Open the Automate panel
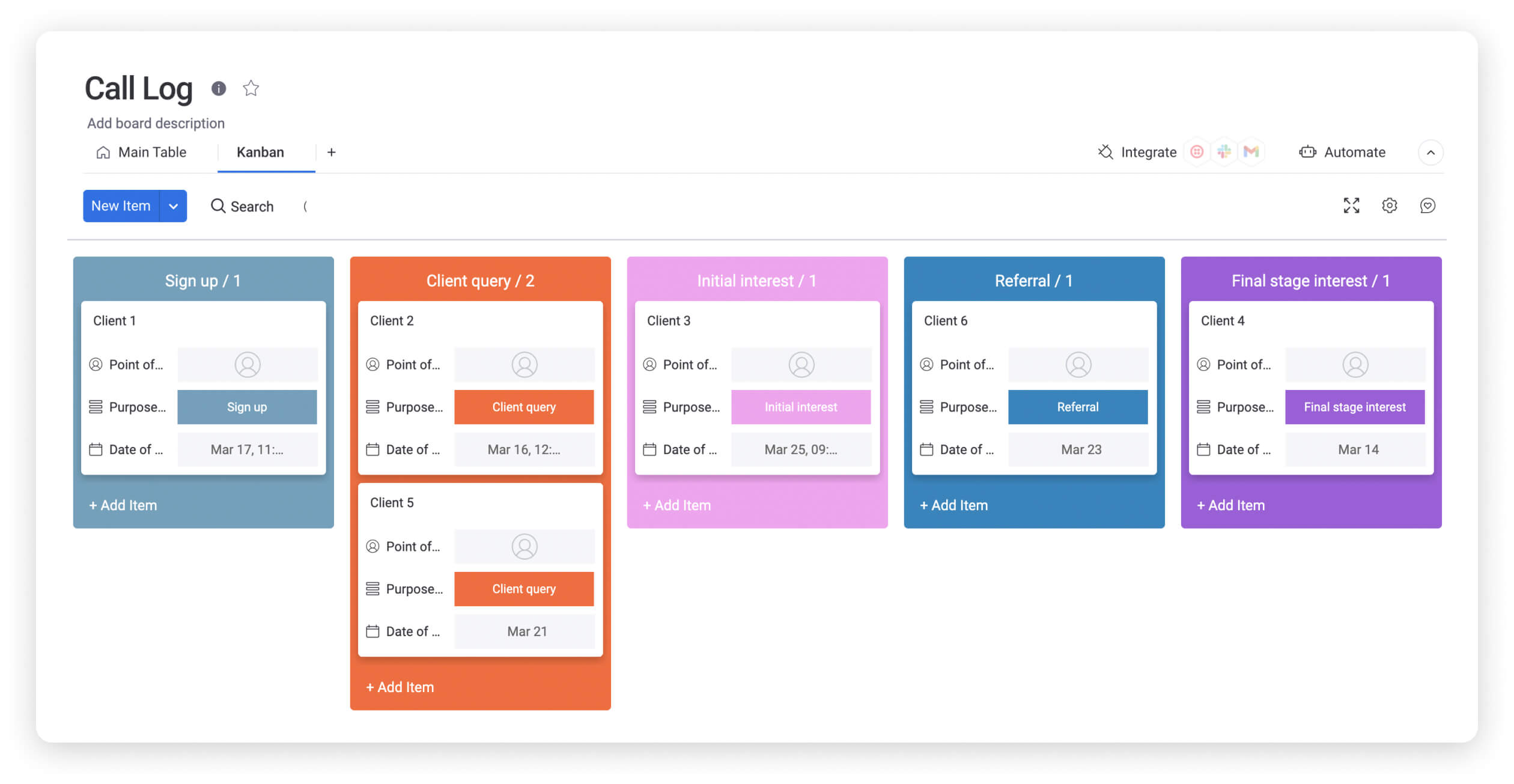Viewport: 1514px width, 784px height. [1354, 152]
